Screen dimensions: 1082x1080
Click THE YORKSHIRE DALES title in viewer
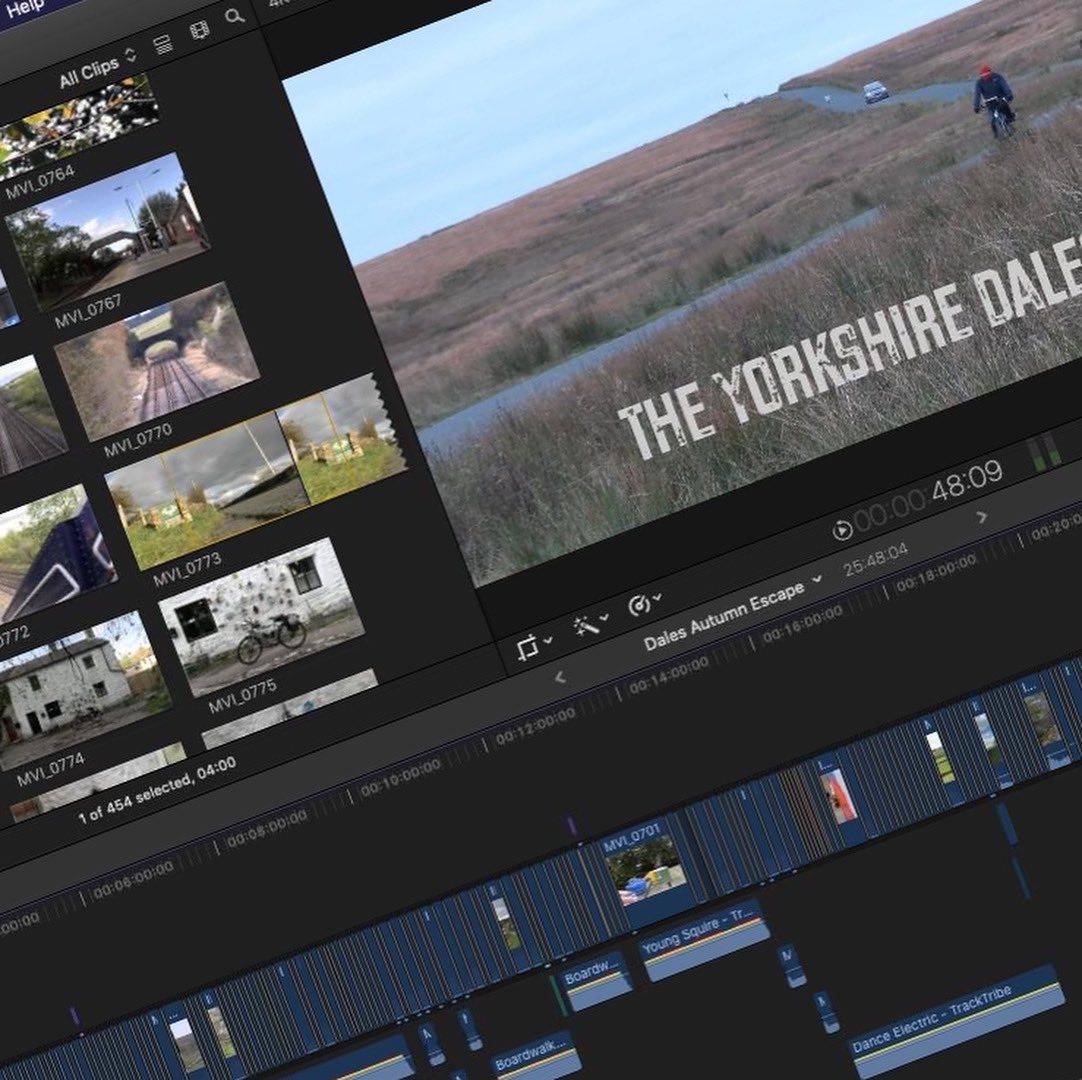pos(851,347)
